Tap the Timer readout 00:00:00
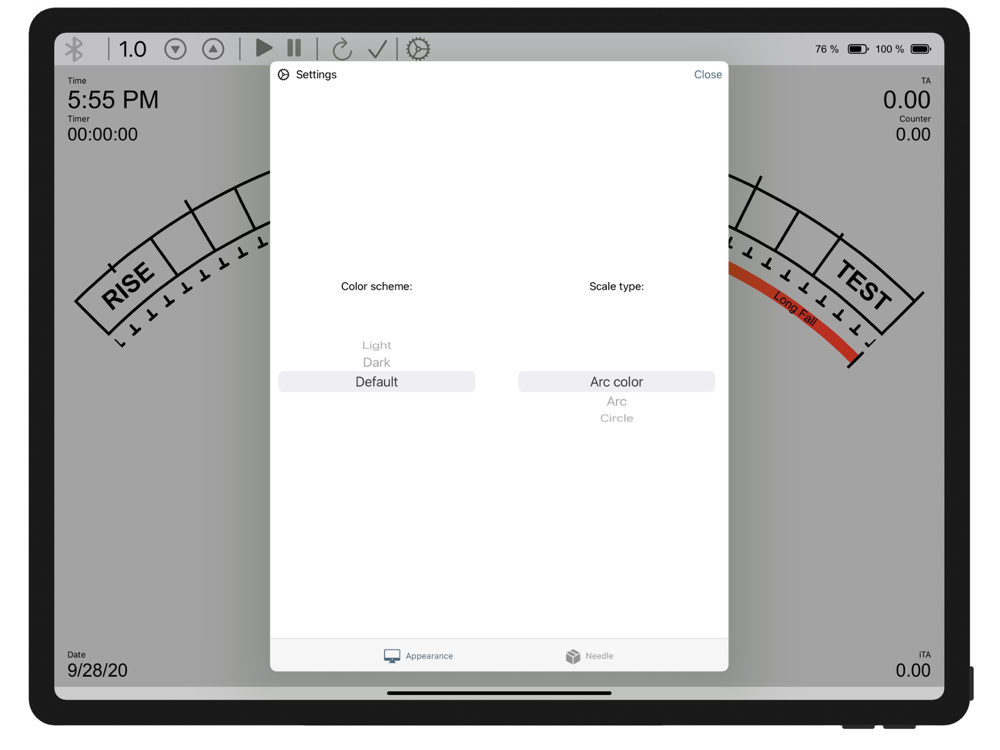 (103, 135)
